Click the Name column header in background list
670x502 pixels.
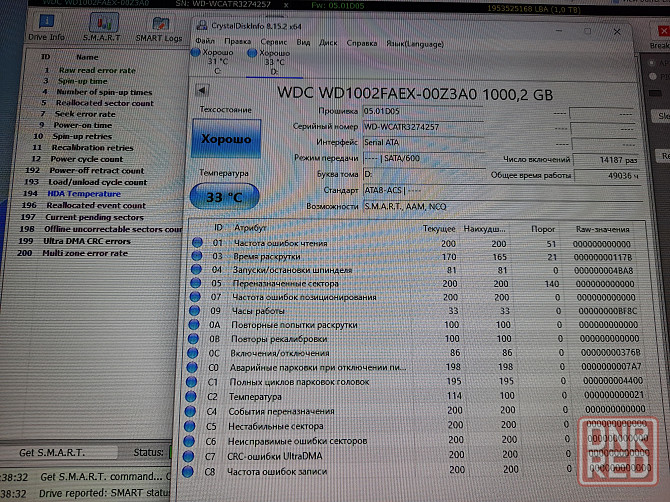coord(87,57)
